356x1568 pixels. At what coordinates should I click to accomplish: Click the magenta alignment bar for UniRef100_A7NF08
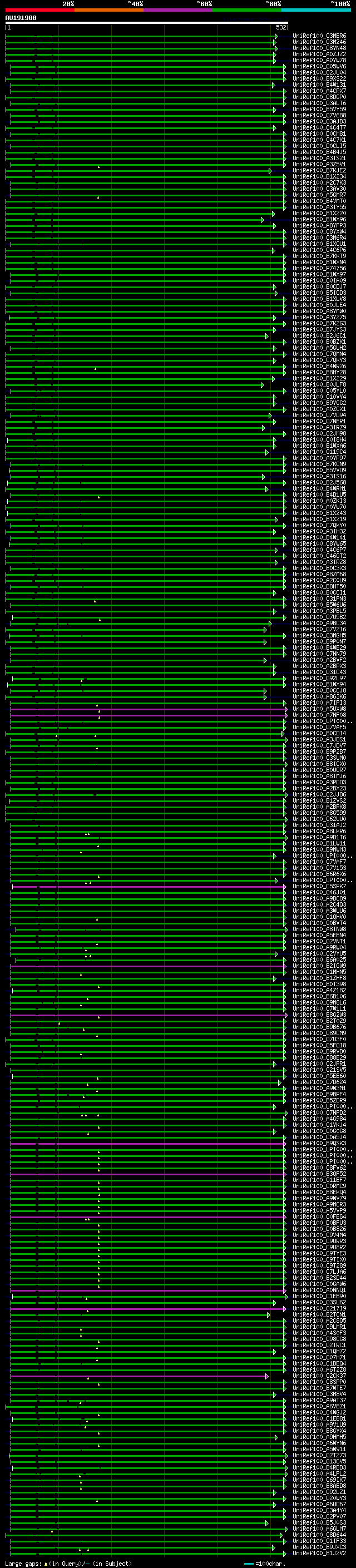(149, 715)
